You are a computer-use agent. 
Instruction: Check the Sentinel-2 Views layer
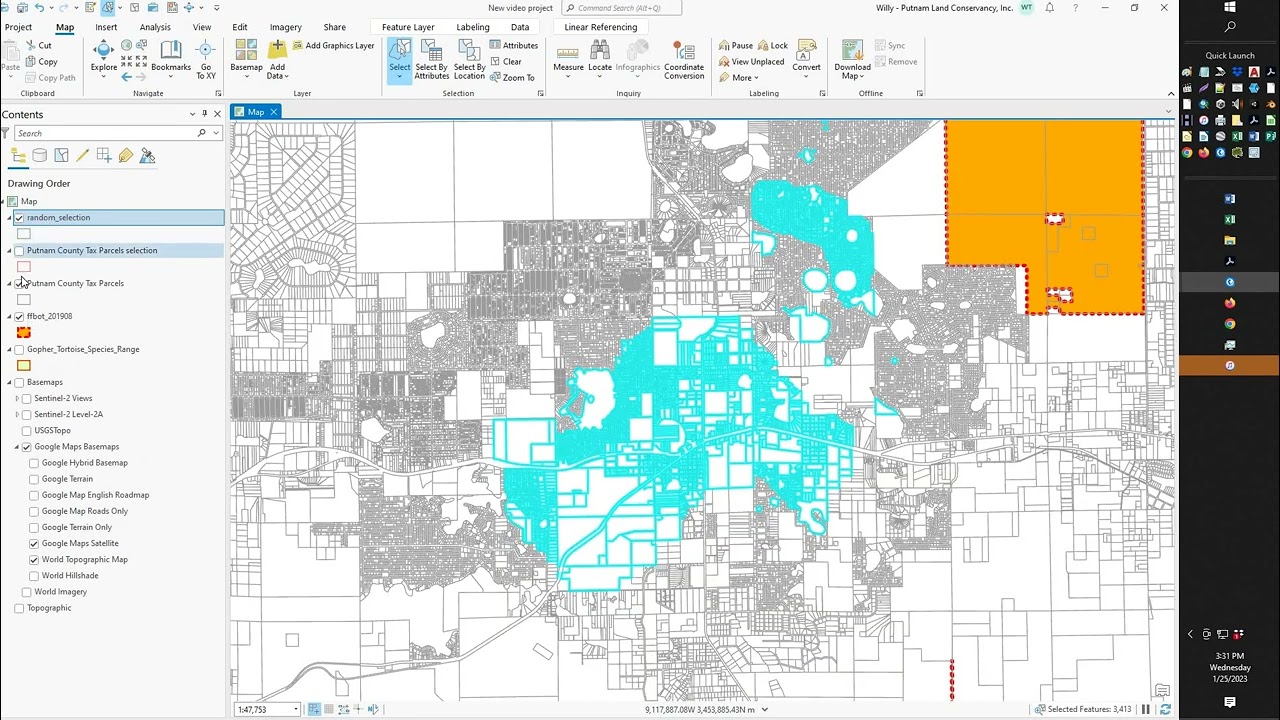pos(27,398)
